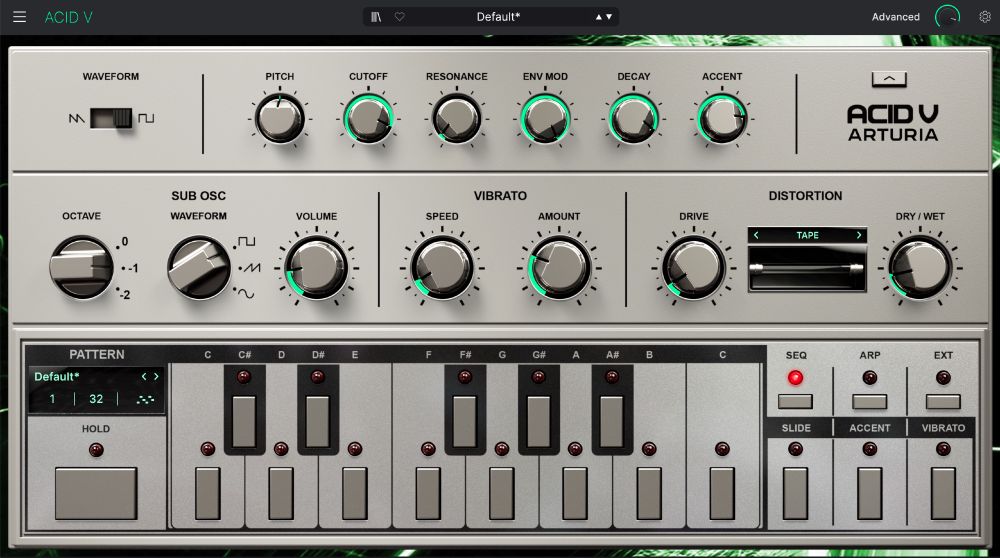
Task: Click the top ACCENT knob
Action: [x=722, y=119]
